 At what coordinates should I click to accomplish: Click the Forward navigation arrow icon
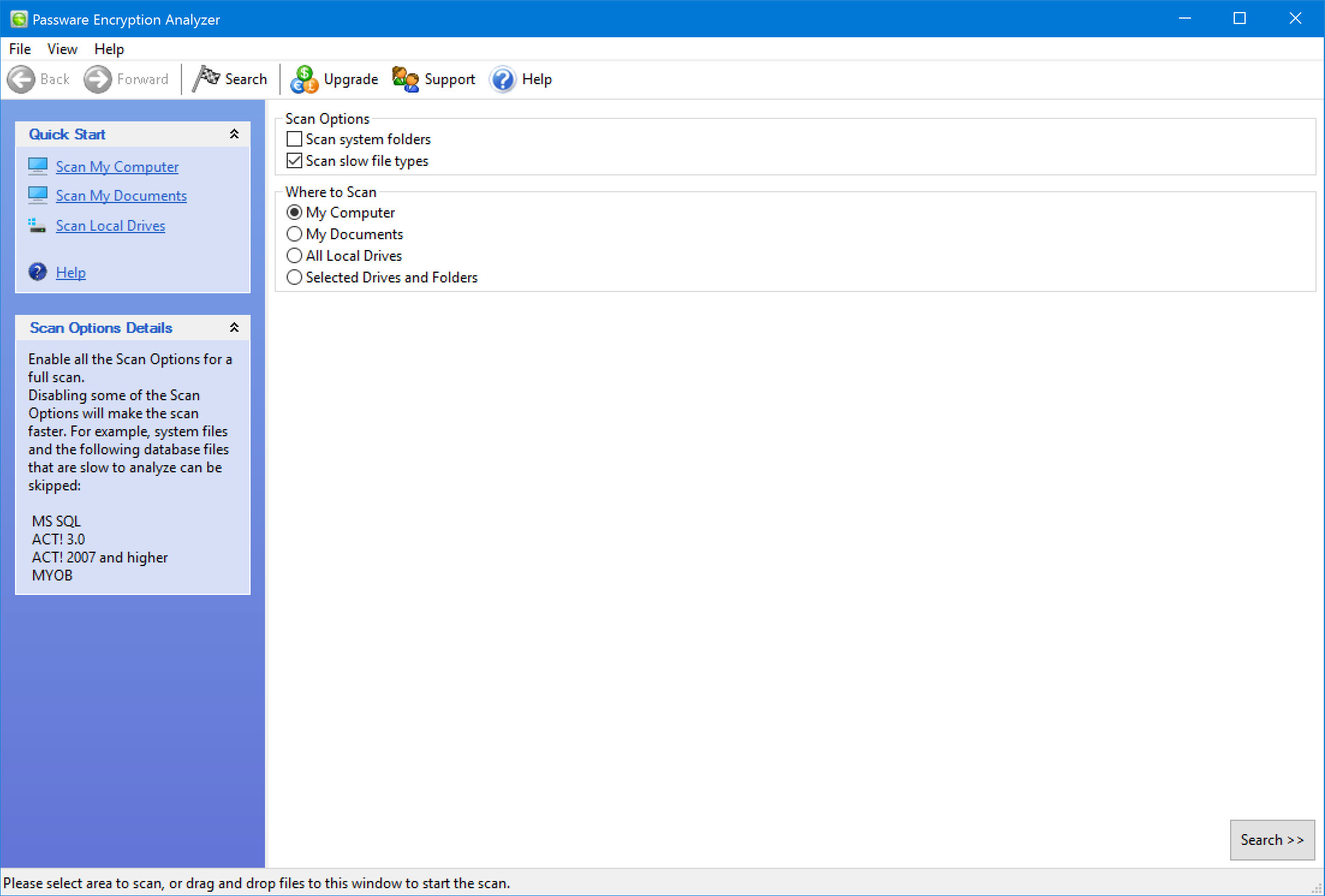[x=97, y=79]
